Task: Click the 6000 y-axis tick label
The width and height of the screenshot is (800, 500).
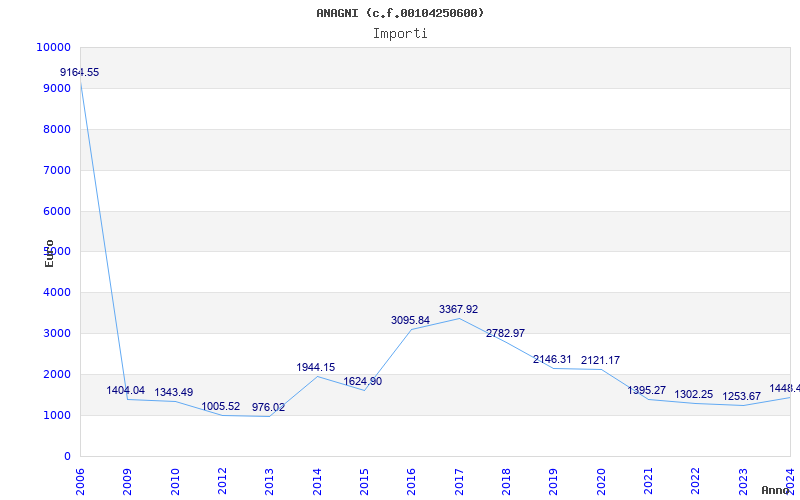Action: pyautogui.click(x=57, y=211)
